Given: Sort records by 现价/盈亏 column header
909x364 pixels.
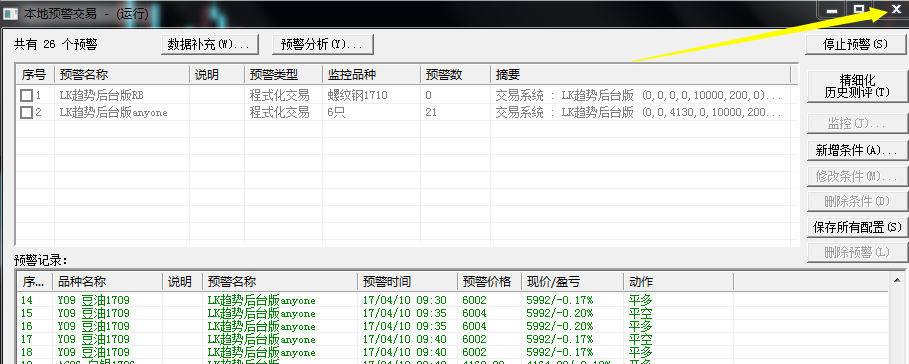Looking at the screenshot, I should [x=573, y=282].
